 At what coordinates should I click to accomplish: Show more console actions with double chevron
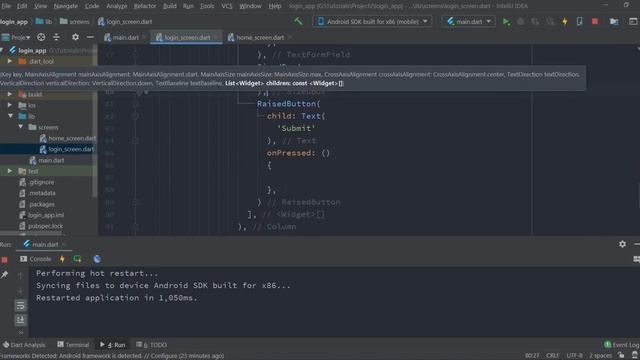click(x=20, y=332)
